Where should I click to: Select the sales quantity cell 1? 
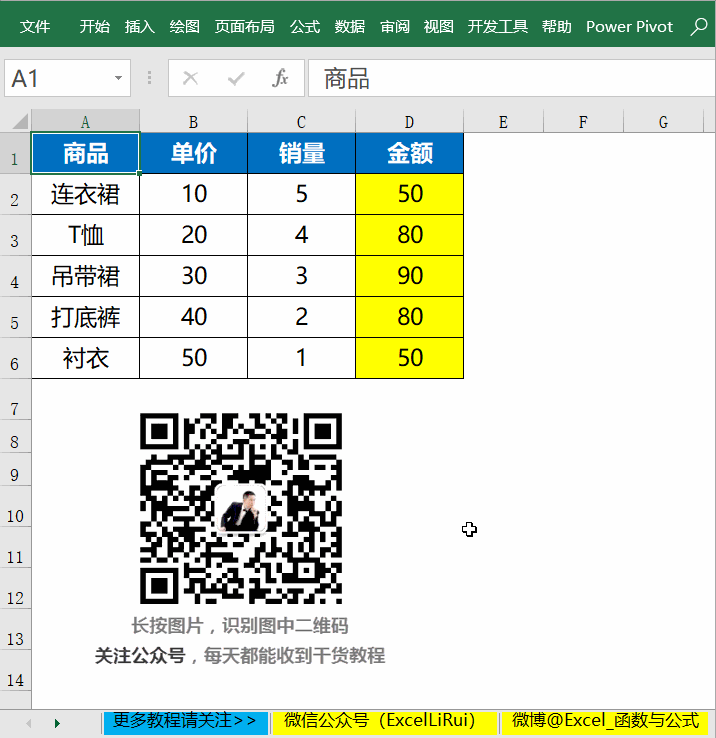(301, 358)
